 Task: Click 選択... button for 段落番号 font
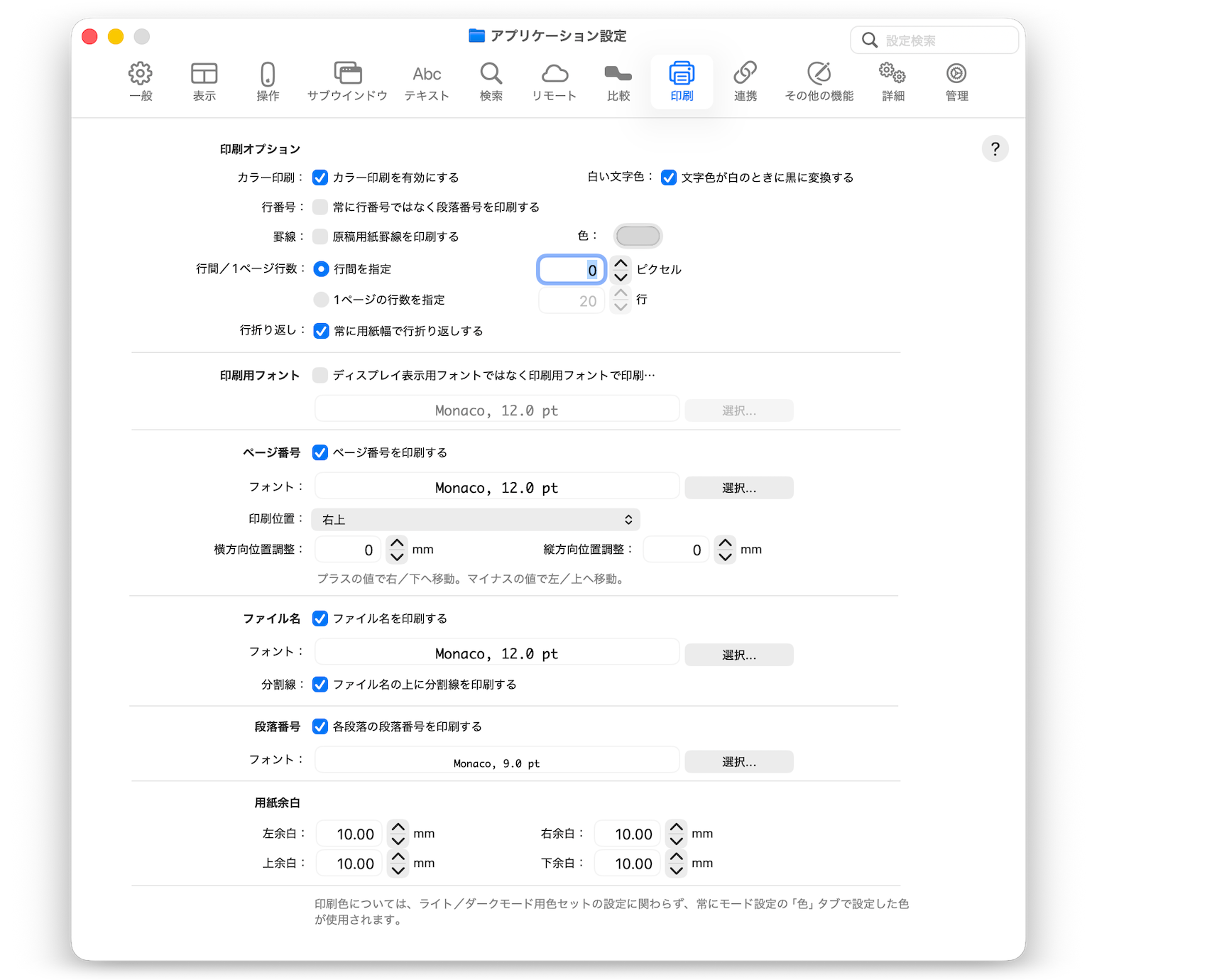click(738, 762)
